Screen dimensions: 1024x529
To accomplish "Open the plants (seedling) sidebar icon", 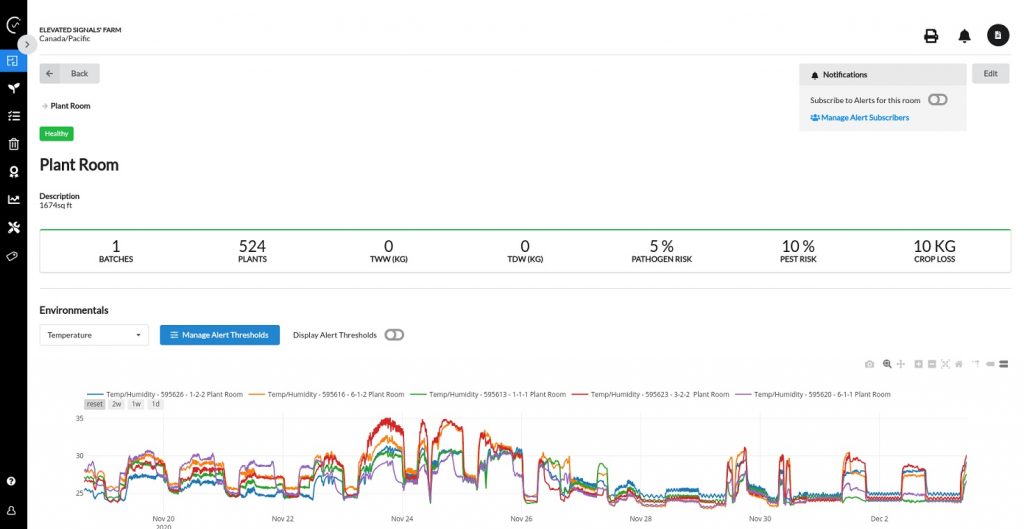I will [13, 88].
